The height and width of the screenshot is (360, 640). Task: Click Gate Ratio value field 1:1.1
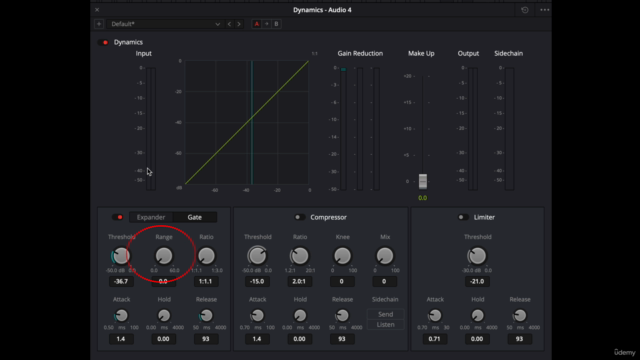point(206,281)
